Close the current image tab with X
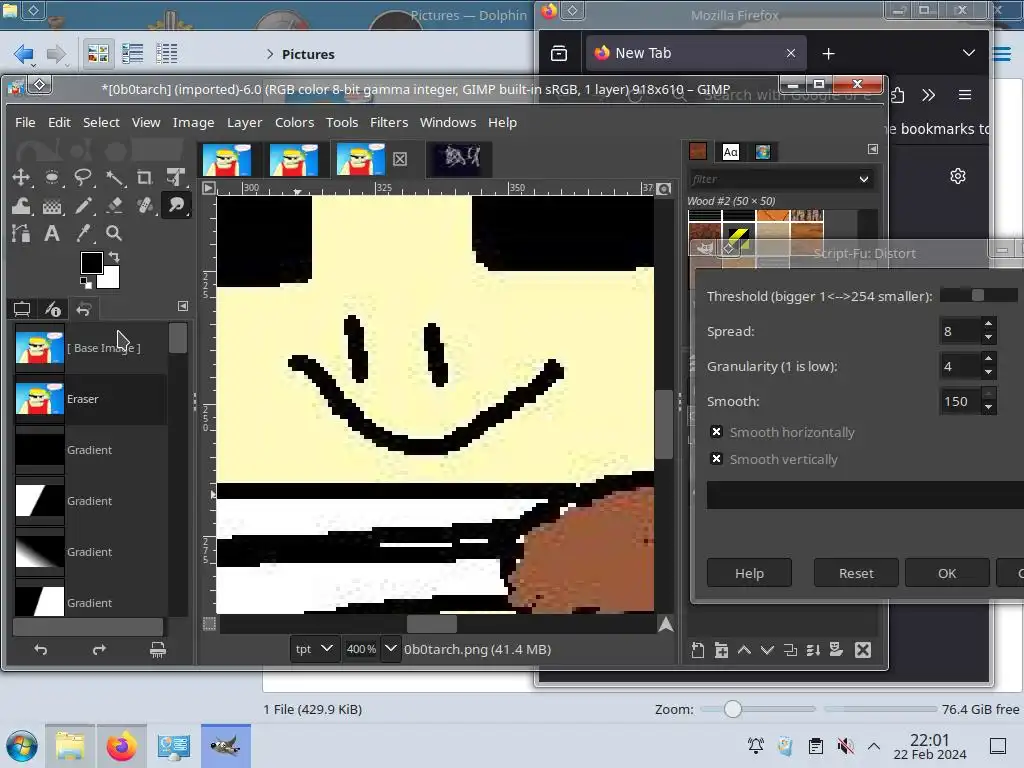The image size is (1024, 768). [400, 159]
